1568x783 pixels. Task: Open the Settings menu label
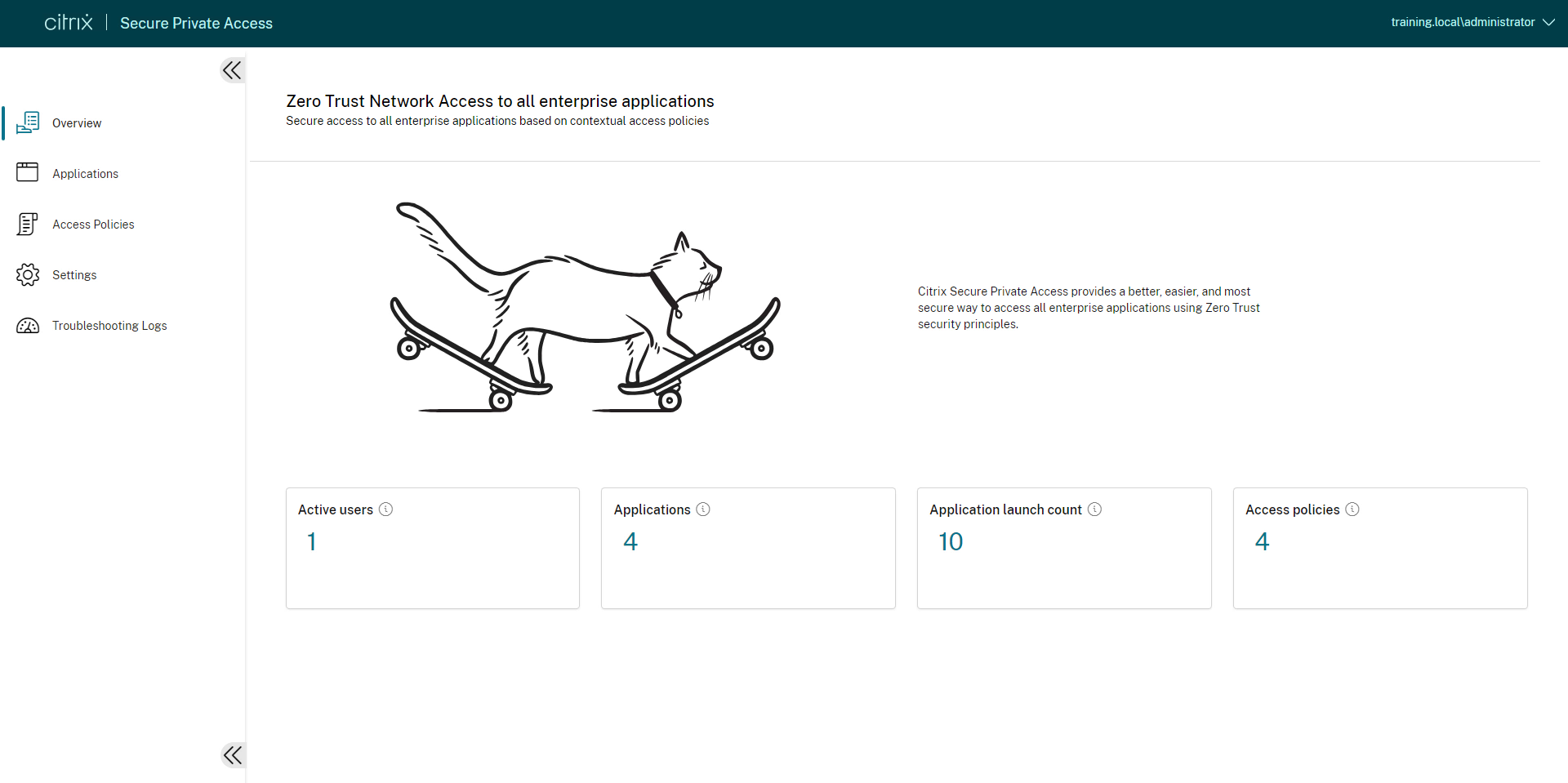74,275
